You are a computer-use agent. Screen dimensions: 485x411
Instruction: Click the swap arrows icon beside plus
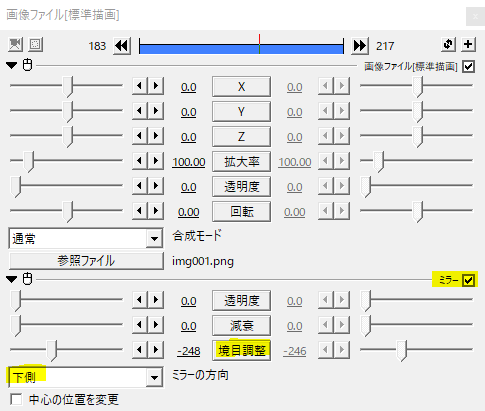tap(448, 44)
